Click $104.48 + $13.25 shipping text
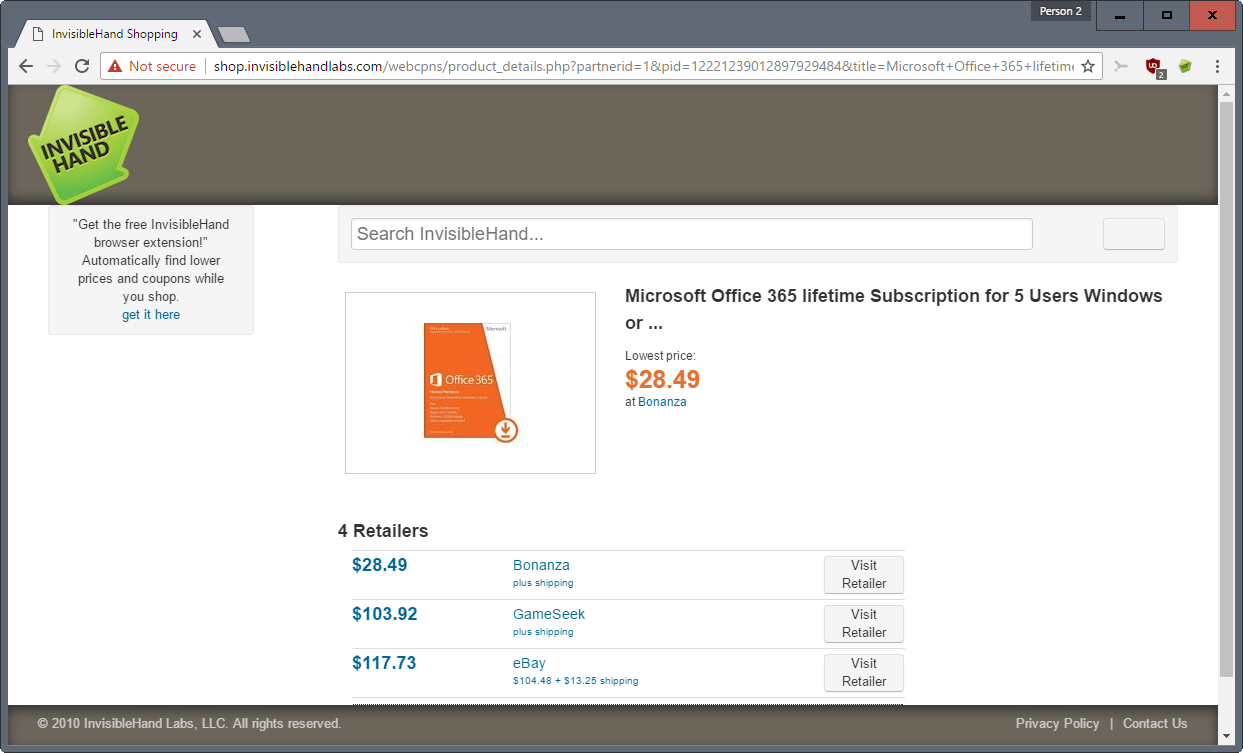Image resolution: width=1243 pixels, height=753 pixels. pos(575,681)
